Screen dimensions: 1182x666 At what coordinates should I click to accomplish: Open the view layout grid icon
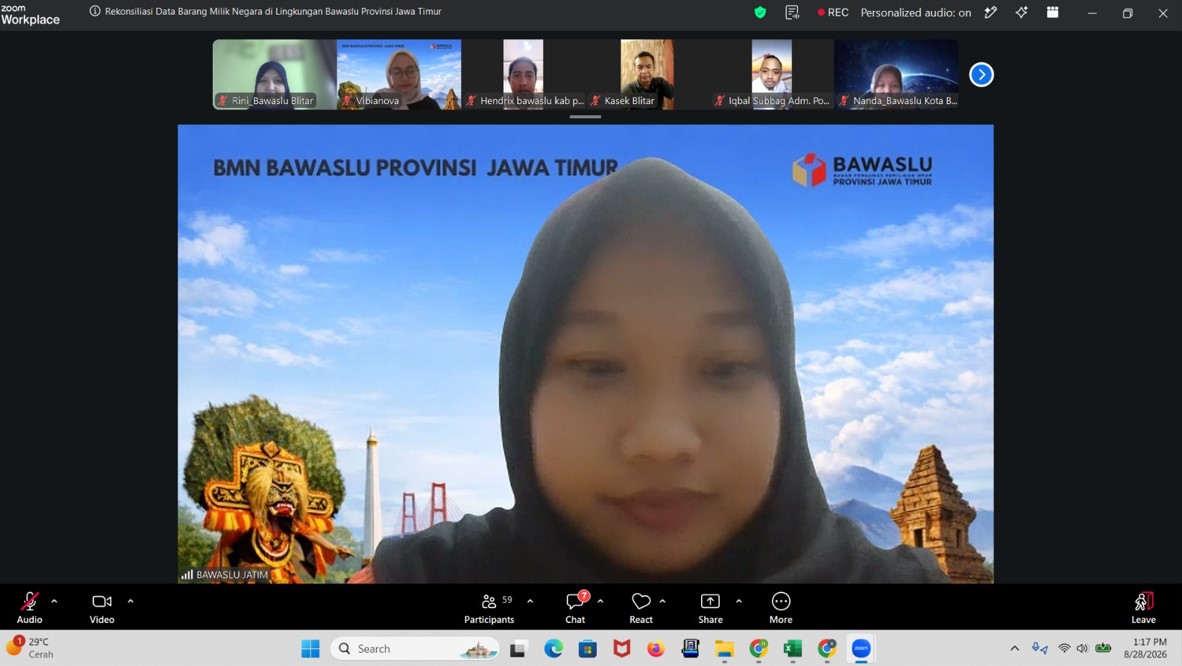click(x=1052, y=12)
